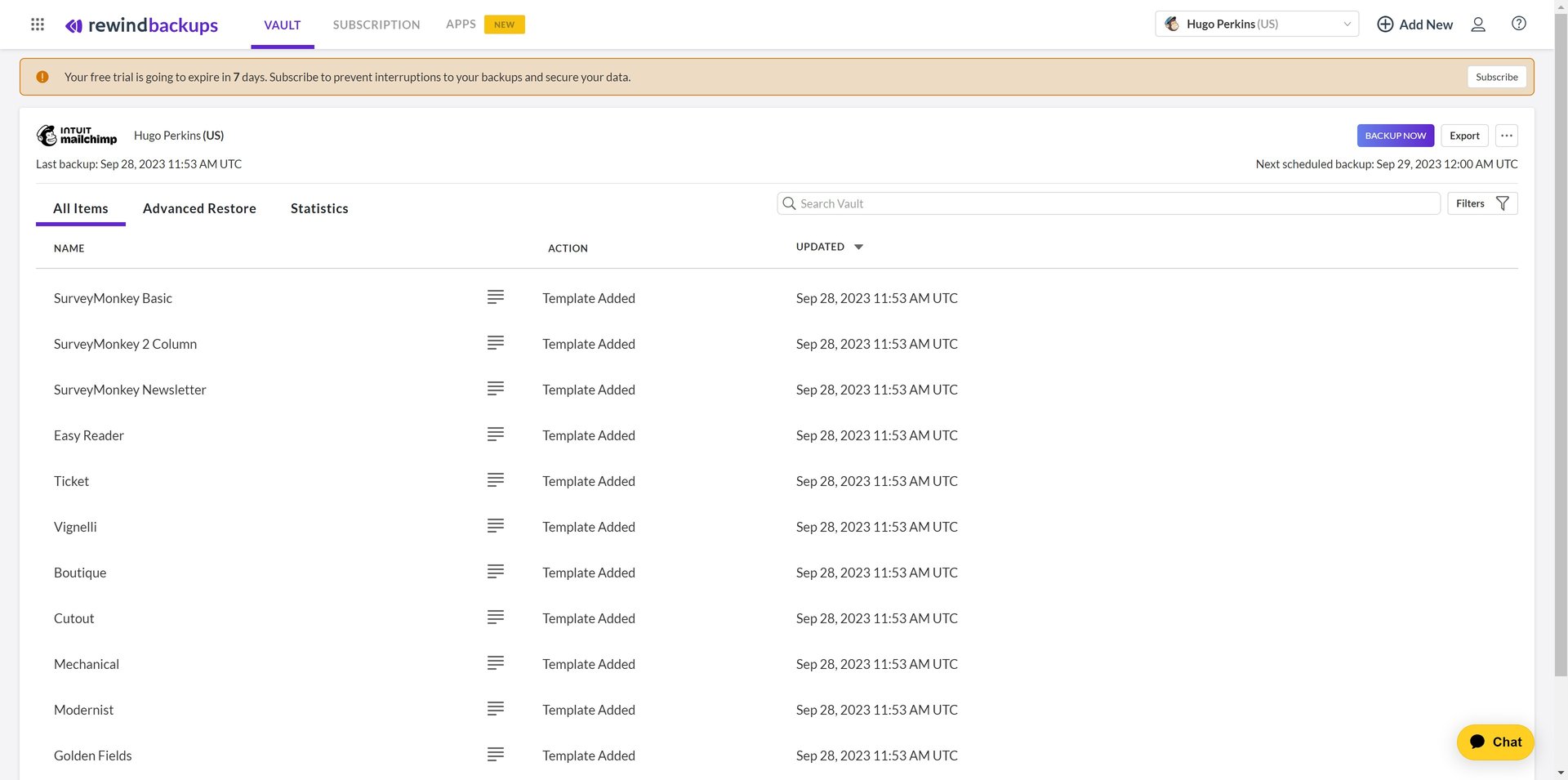This screenshot has height=780, width=1568.
Task: Open the apps grid launcher icon
Action: coord(38,25)
